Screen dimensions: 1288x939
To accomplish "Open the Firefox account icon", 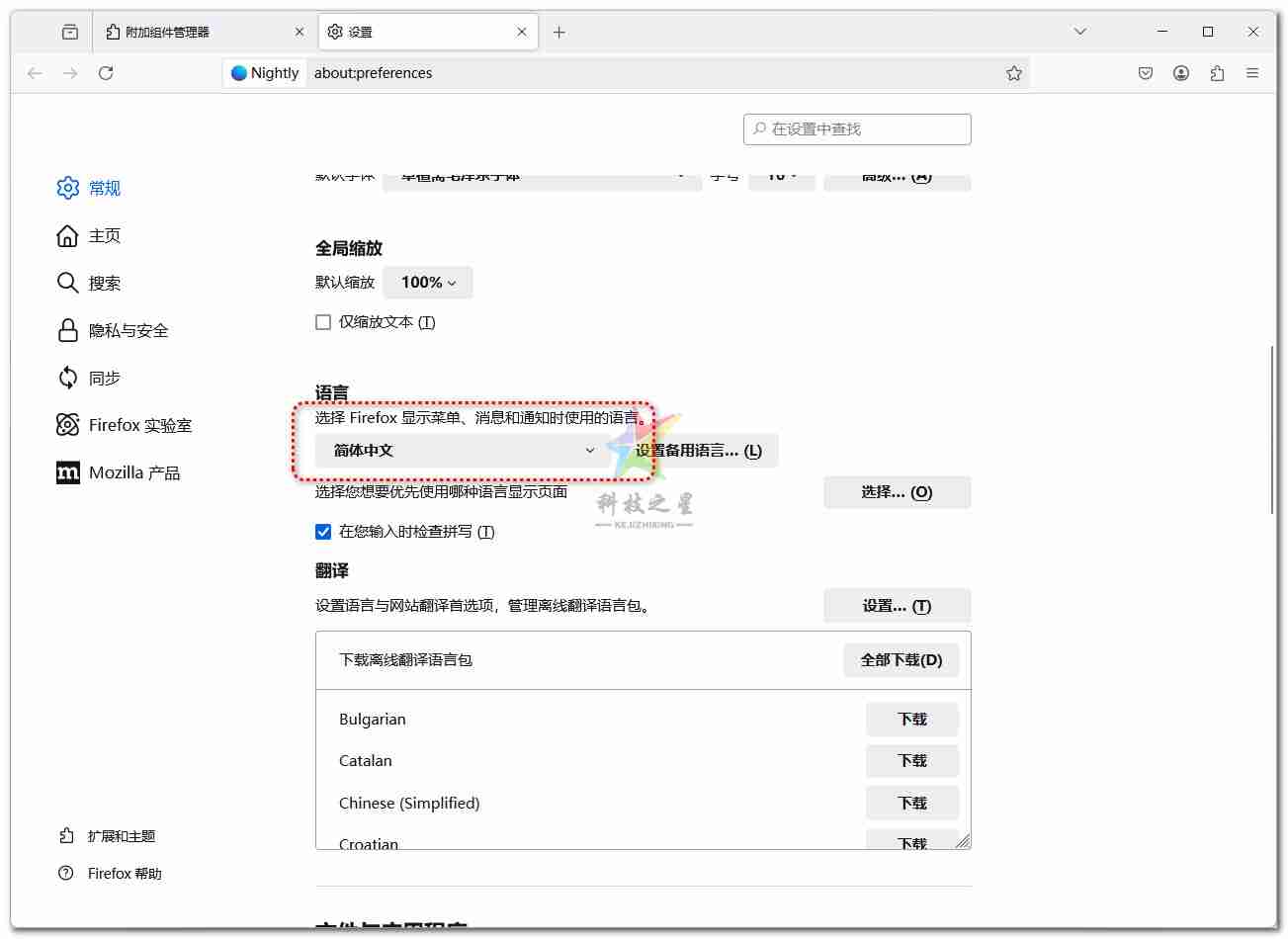I will (1180, 72).
